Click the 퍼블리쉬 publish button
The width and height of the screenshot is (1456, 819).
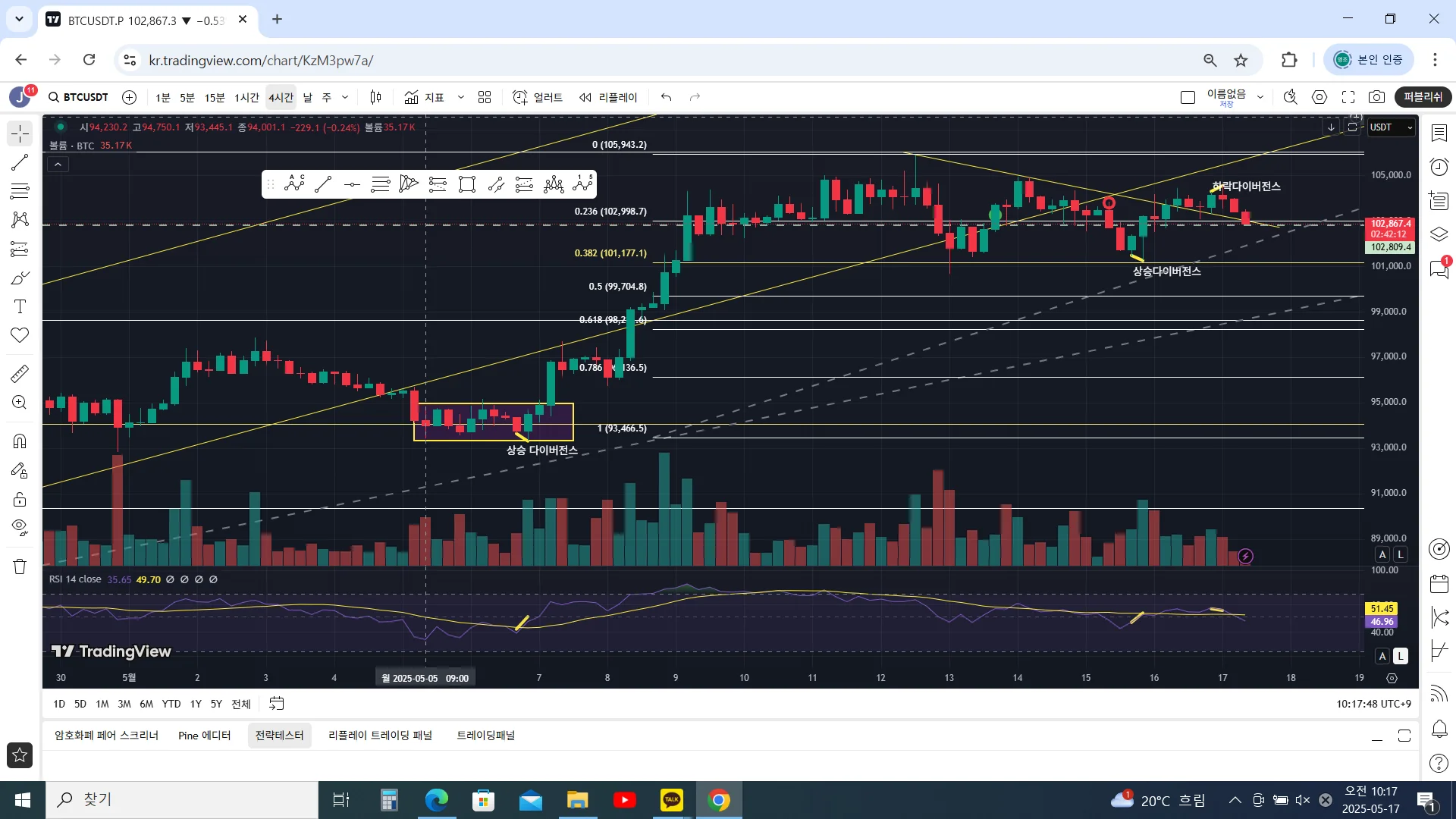(1423, 97)
